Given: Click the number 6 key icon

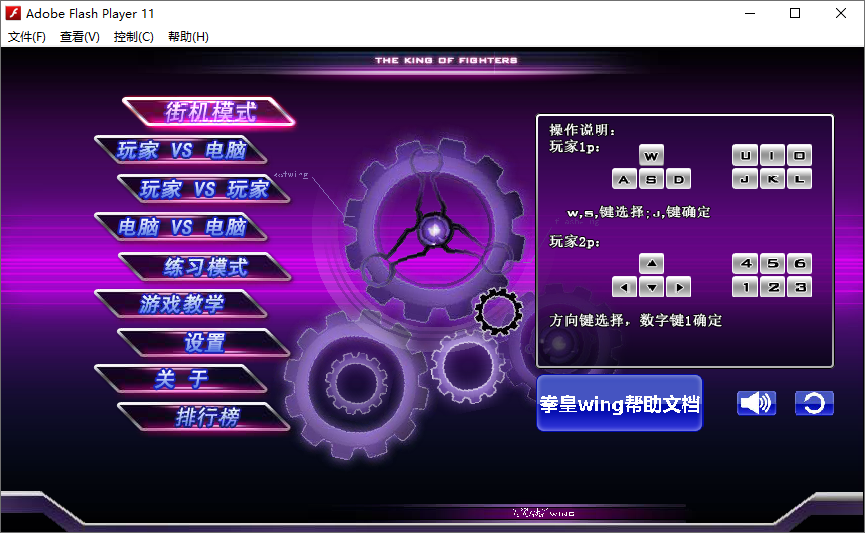Looking at the screenshot, I should pos(799,263).
